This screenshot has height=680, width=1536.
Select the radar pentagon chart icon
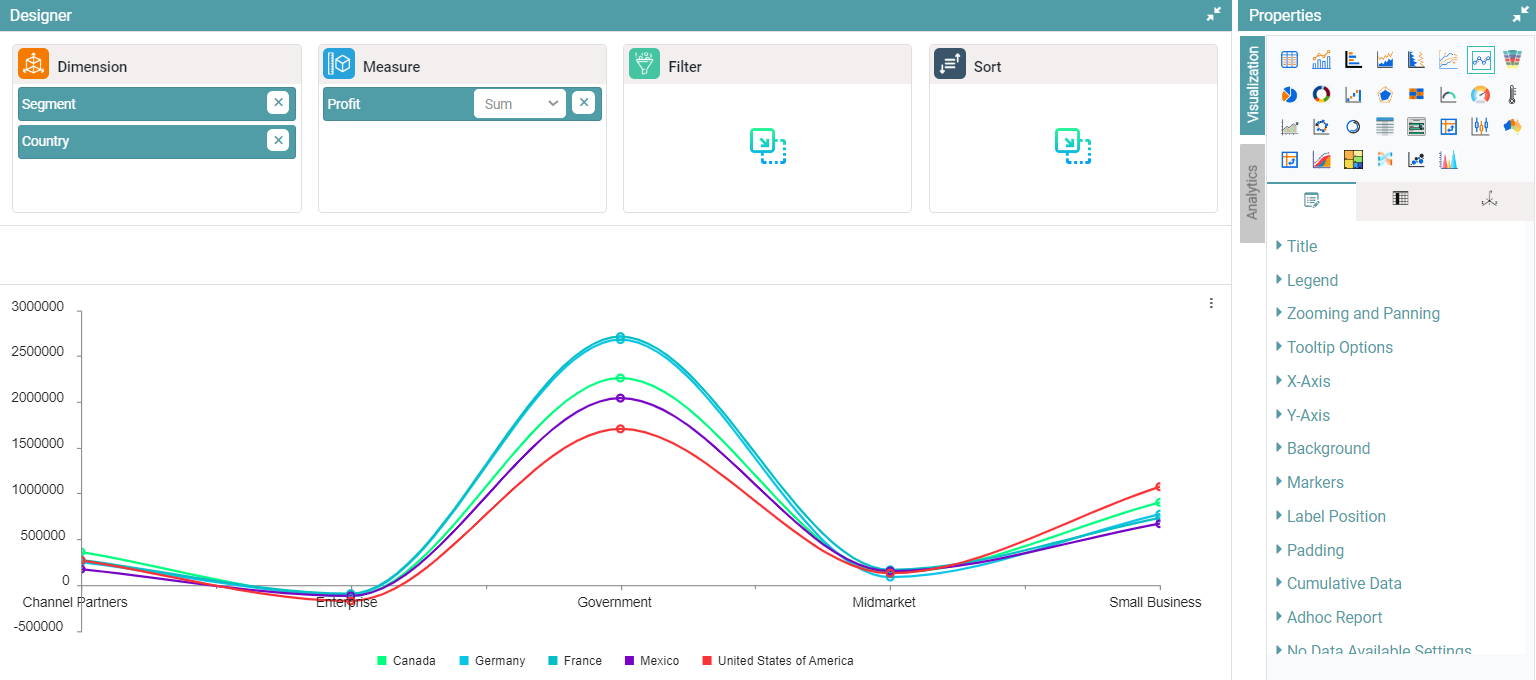1385,94
